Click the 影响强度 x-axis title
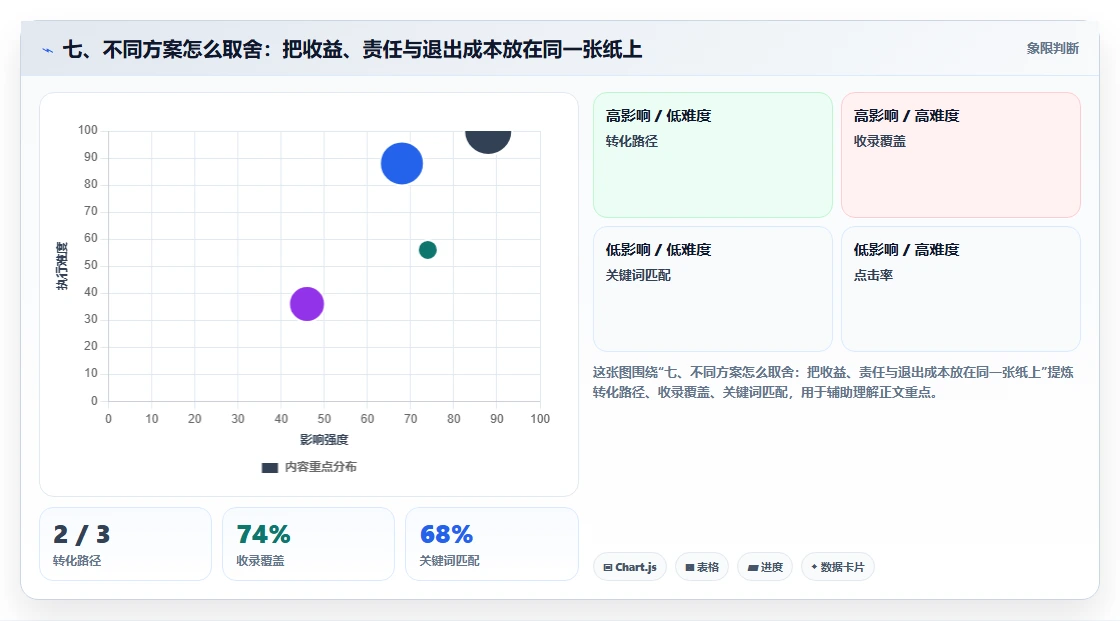Screen dimensions: 1120x621 click(x=324, y=439)
